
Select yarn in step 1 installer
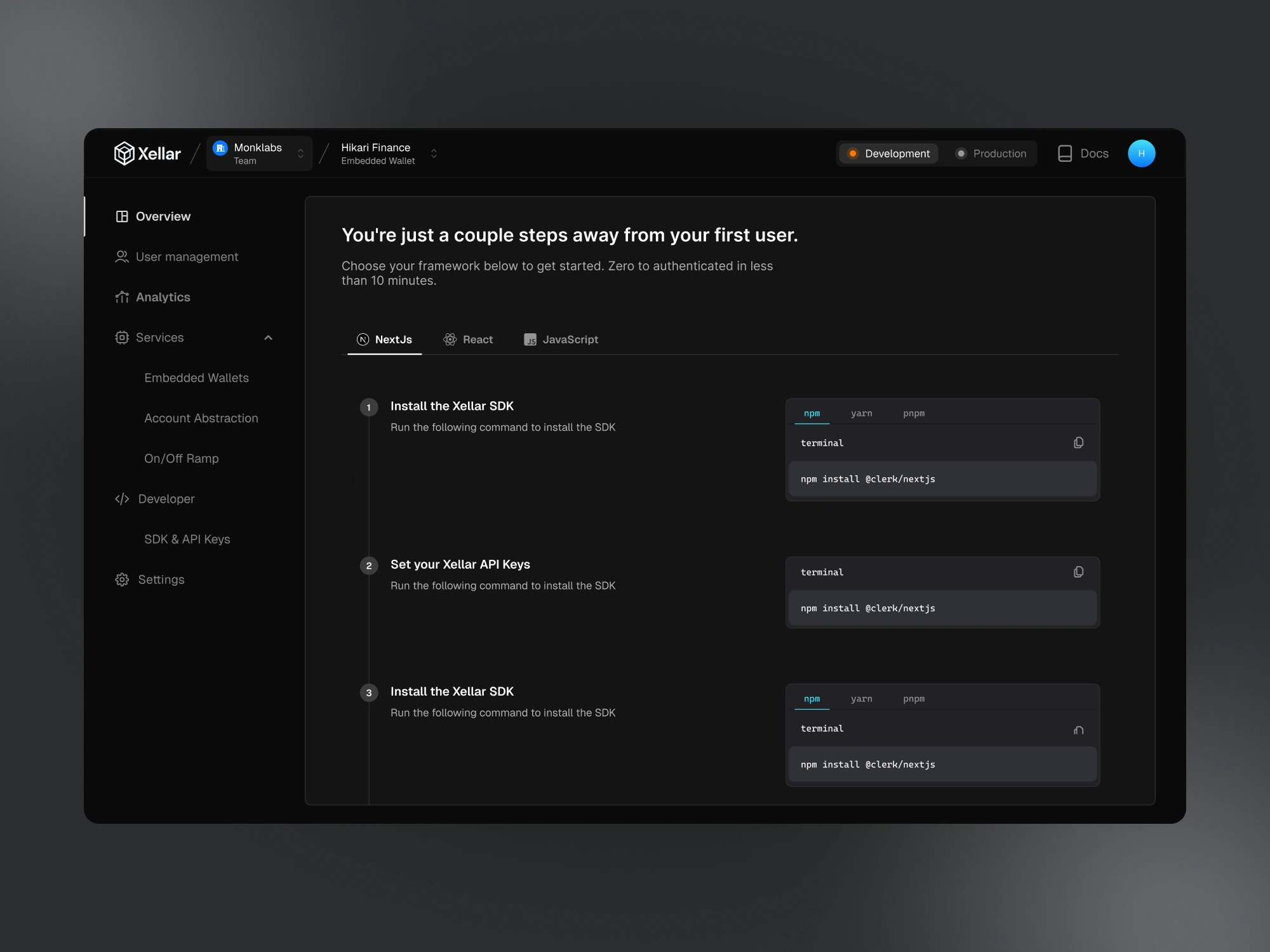coord(861,413)
